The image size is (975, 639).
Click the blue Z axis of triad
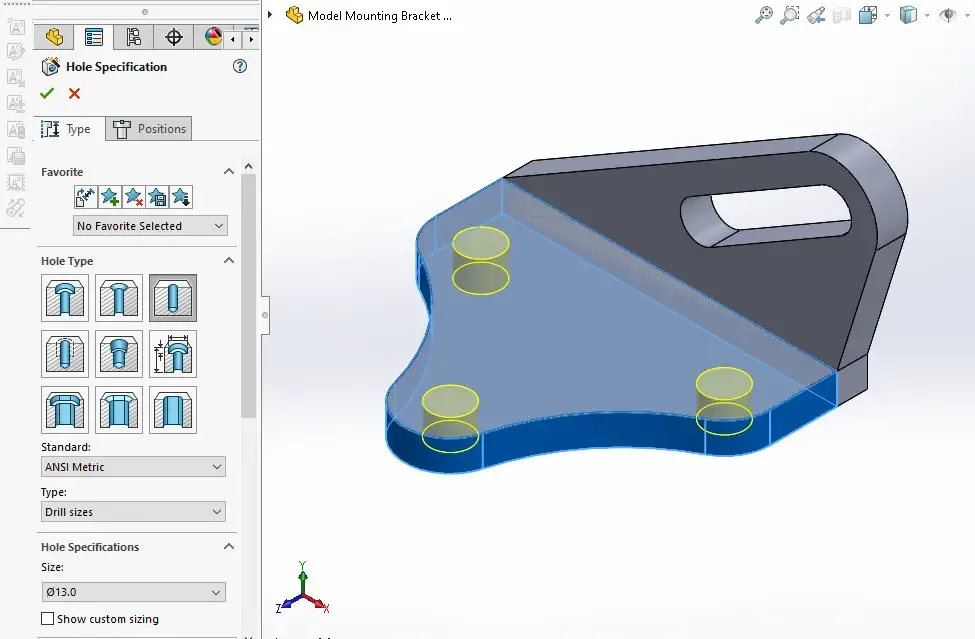[288, 604]
